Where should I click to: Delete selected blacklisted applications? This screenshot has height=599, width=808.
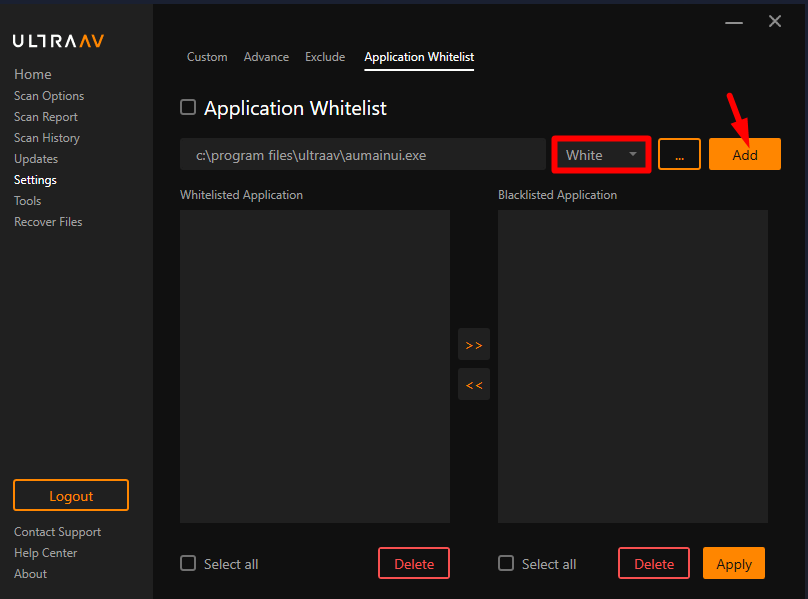click(x=654, y=563)
